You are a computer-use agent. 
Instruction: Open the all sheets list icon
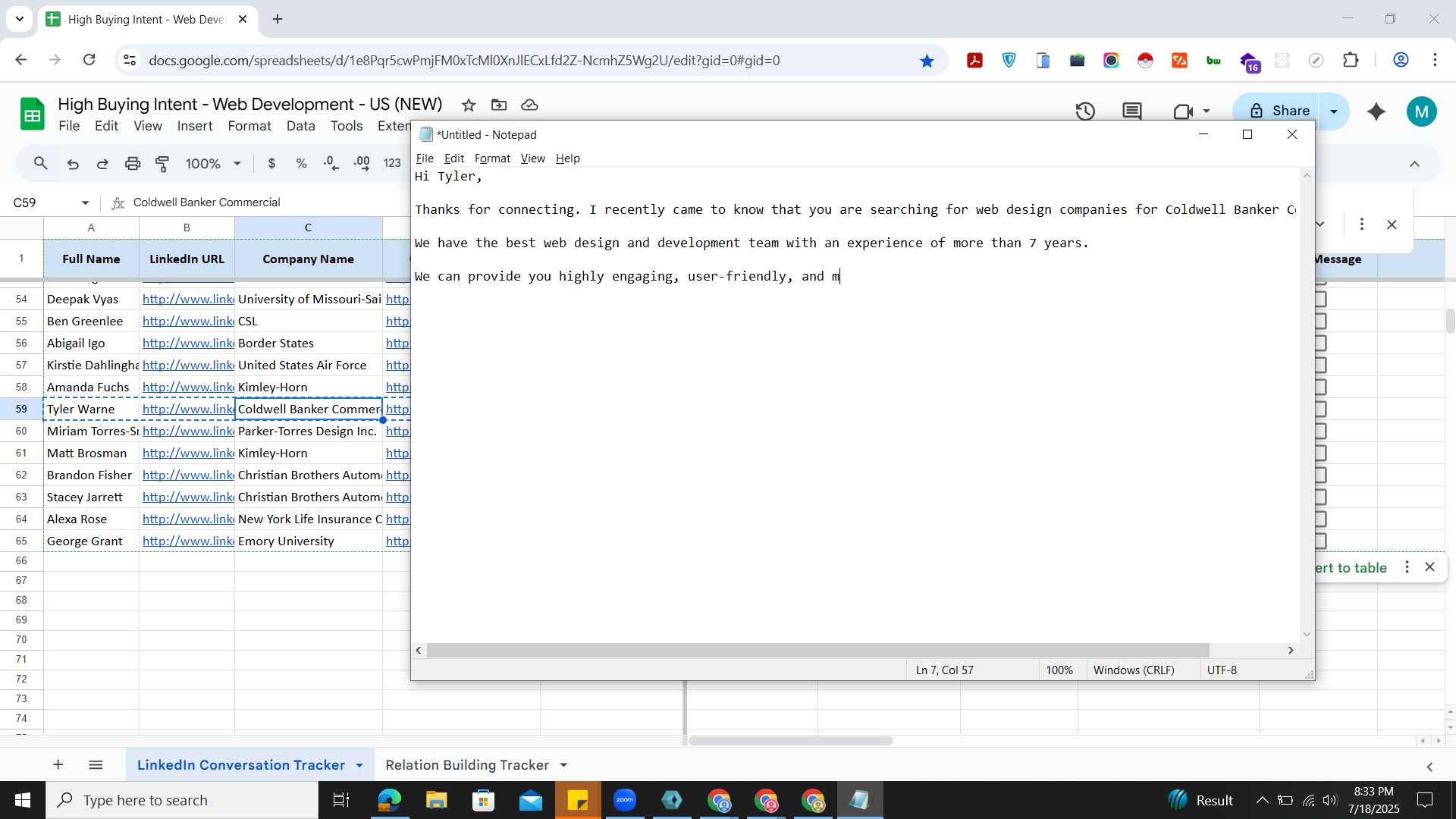click(96, 764)
